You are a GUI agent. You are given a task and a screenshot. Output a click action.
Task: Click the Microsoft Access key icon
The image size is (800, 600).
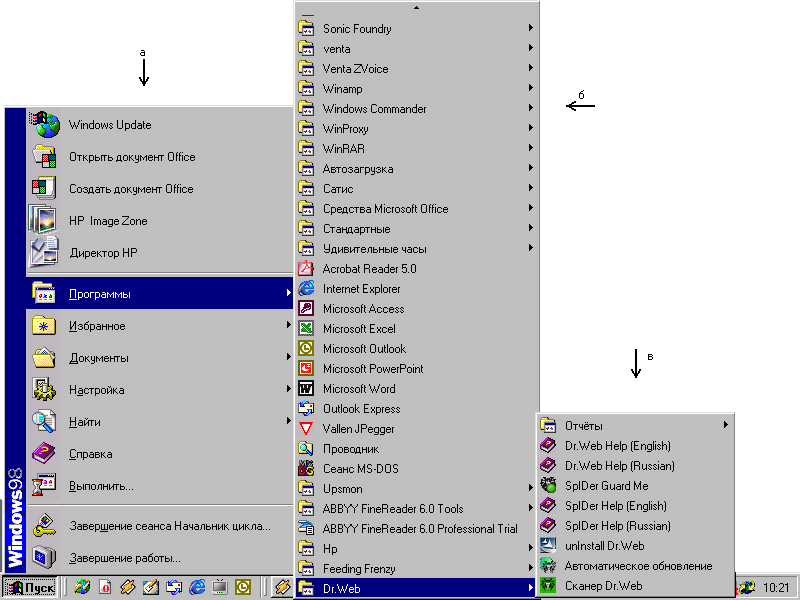point(306,308)
